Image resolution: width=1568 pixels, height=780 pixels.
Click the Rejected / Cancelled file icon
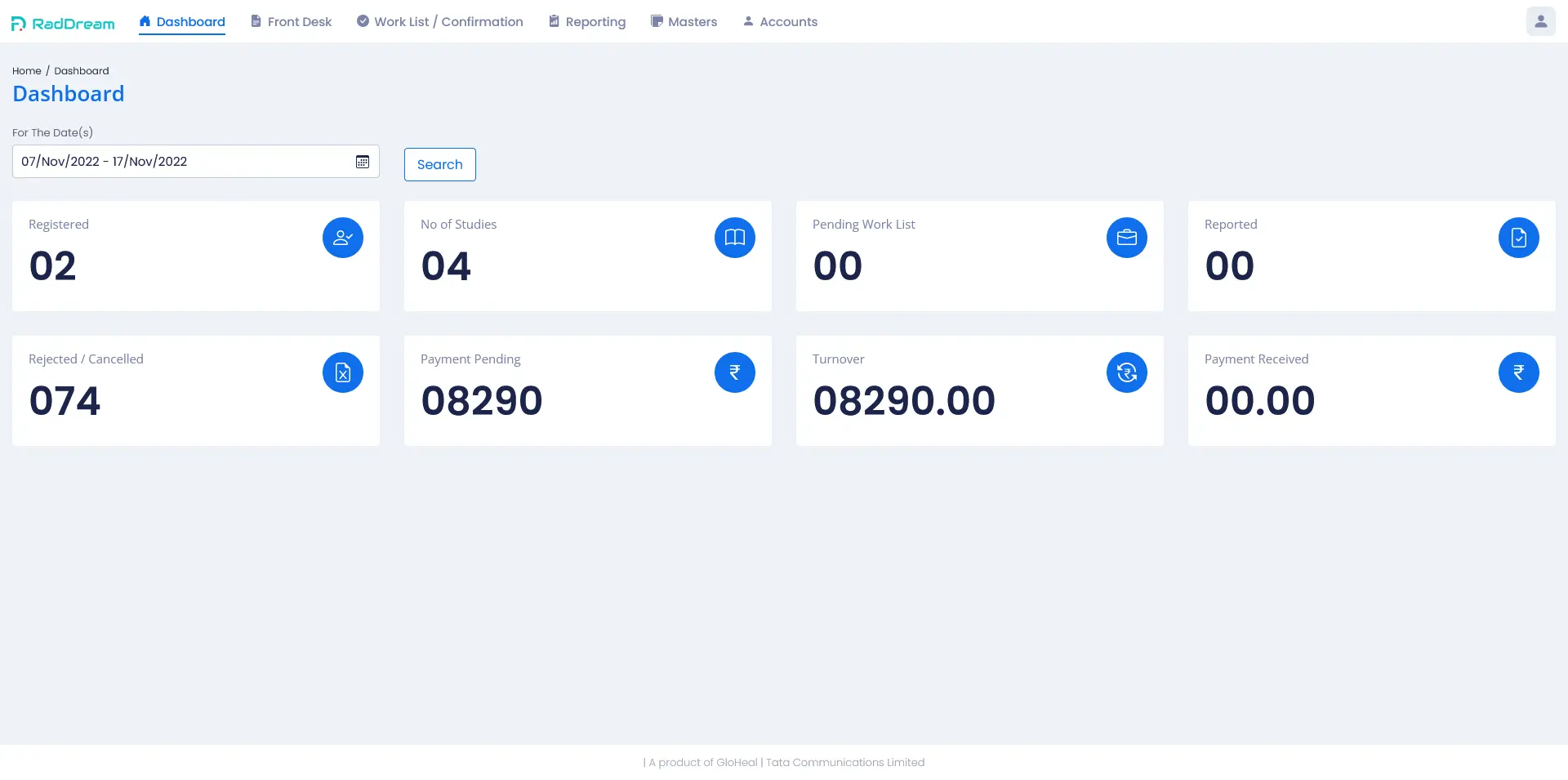tap(343, 372)
